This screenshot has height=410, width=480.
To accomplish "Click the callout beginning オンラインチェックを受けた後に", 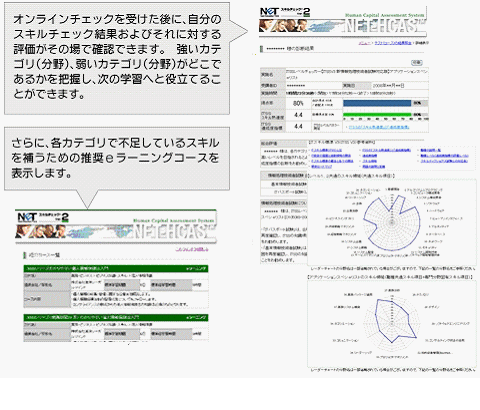I will 117,58.
